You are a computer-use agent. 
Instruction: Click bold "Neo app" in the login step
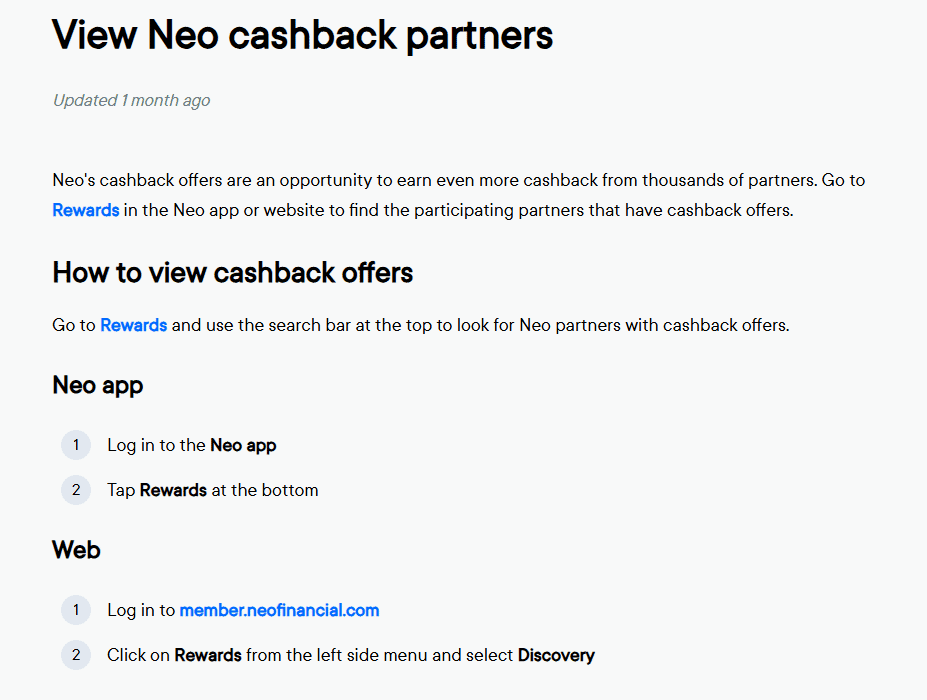(x=243, y=445)
